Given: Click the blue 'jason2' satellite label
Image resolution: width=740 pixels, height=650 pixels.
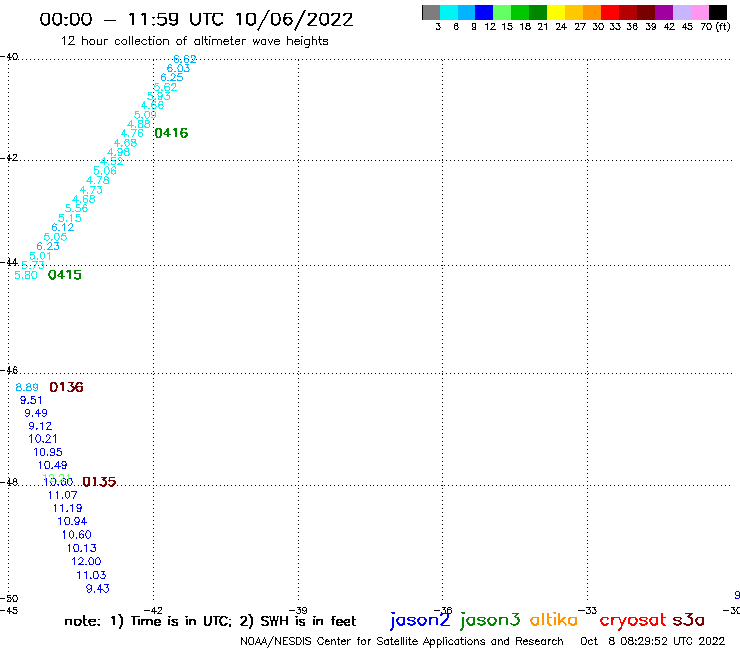Looking at the screenshot, I should [420, 620].
